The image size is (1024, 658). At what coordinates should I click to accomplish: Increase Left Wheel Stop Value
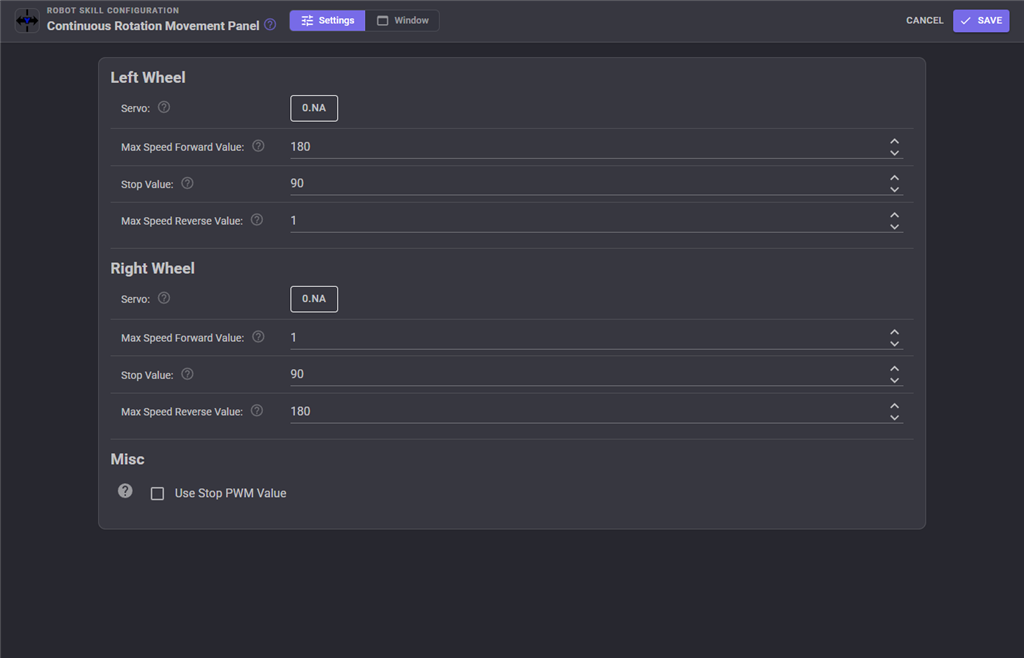tap(895, 178)
